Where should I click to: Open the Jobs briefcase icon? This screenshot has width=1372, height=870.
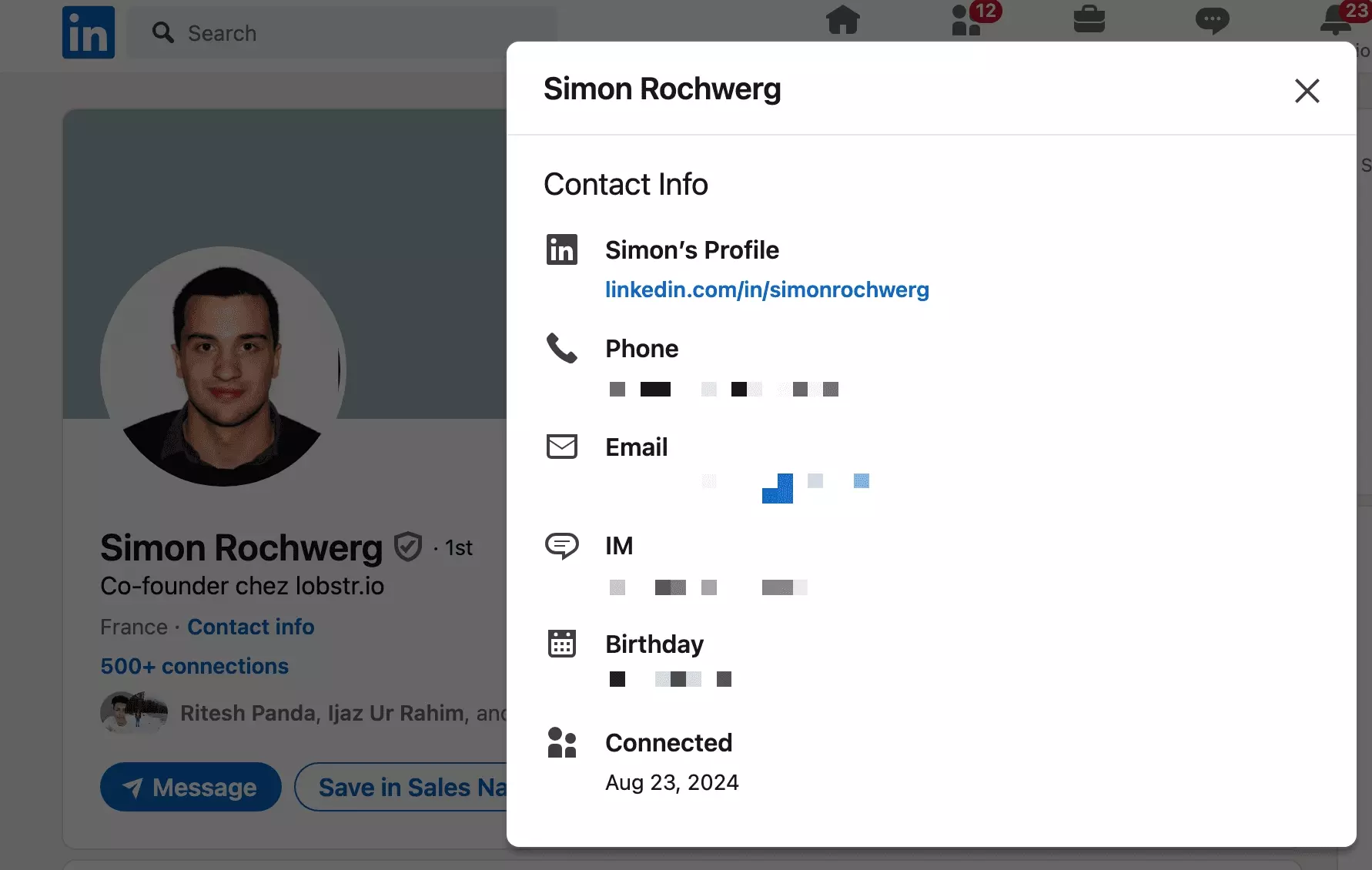[x=1091, y=21]
